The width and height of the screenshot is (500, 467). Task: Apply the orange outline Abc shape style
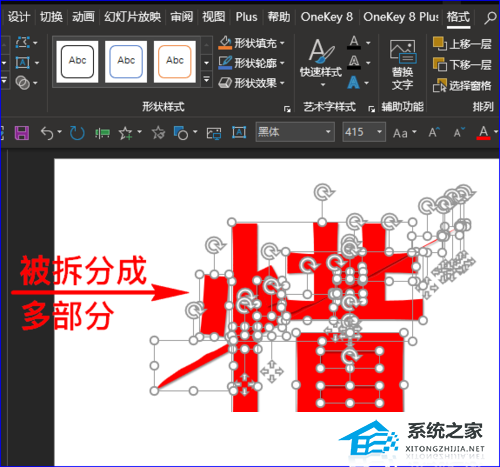175,62
